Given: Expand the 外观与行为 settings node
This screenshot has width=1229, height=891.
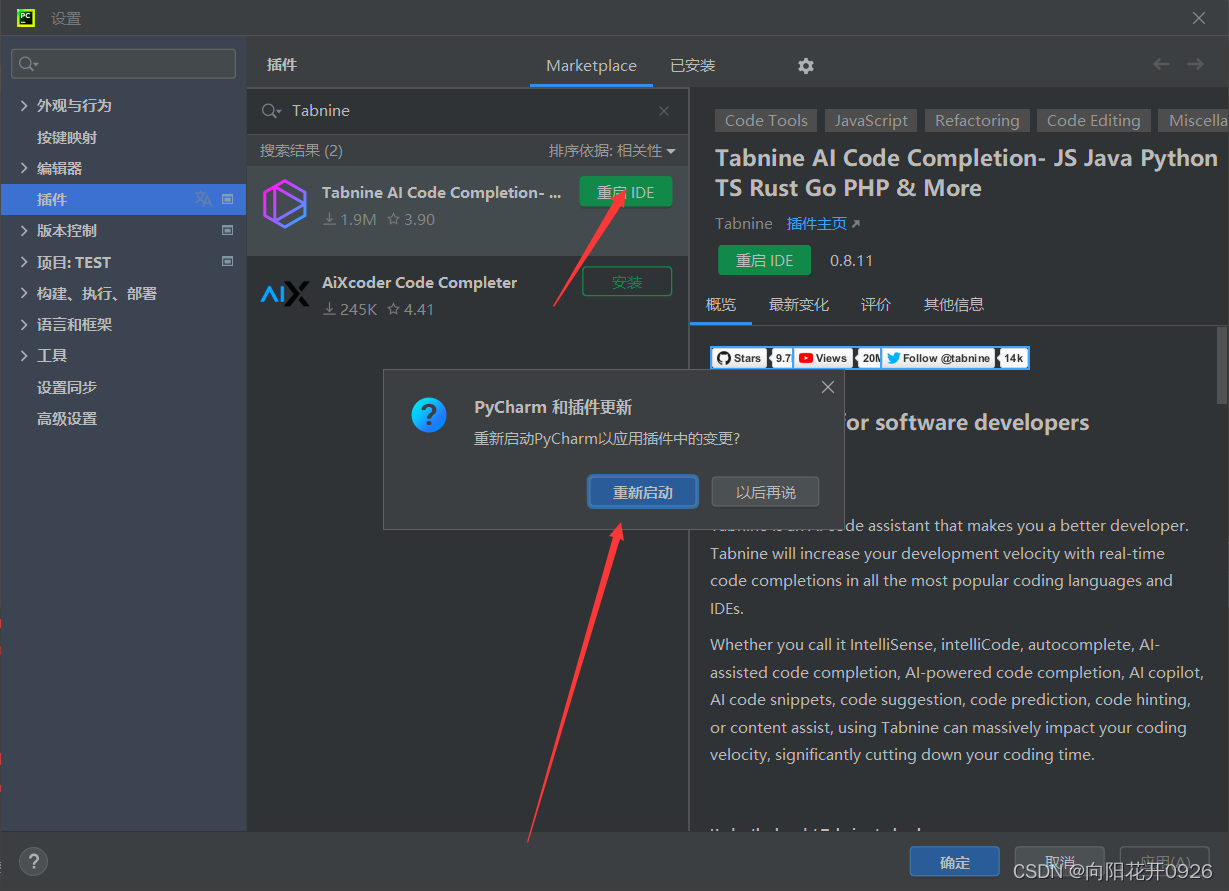Looking at the screenshot, I should click(x=24, y=106).
